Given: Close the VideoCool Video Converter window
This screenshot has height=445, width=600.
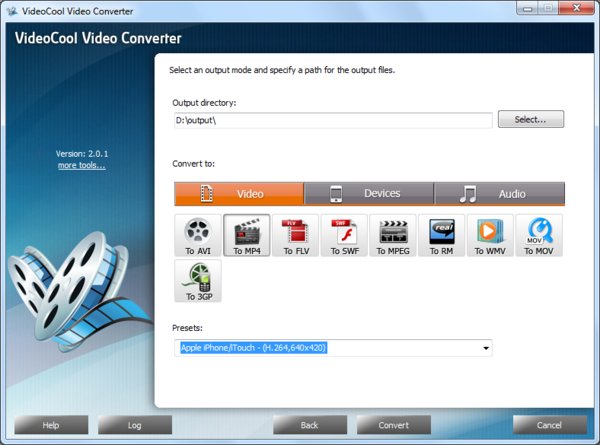Looking at the screenshot, I should (576, 8).
